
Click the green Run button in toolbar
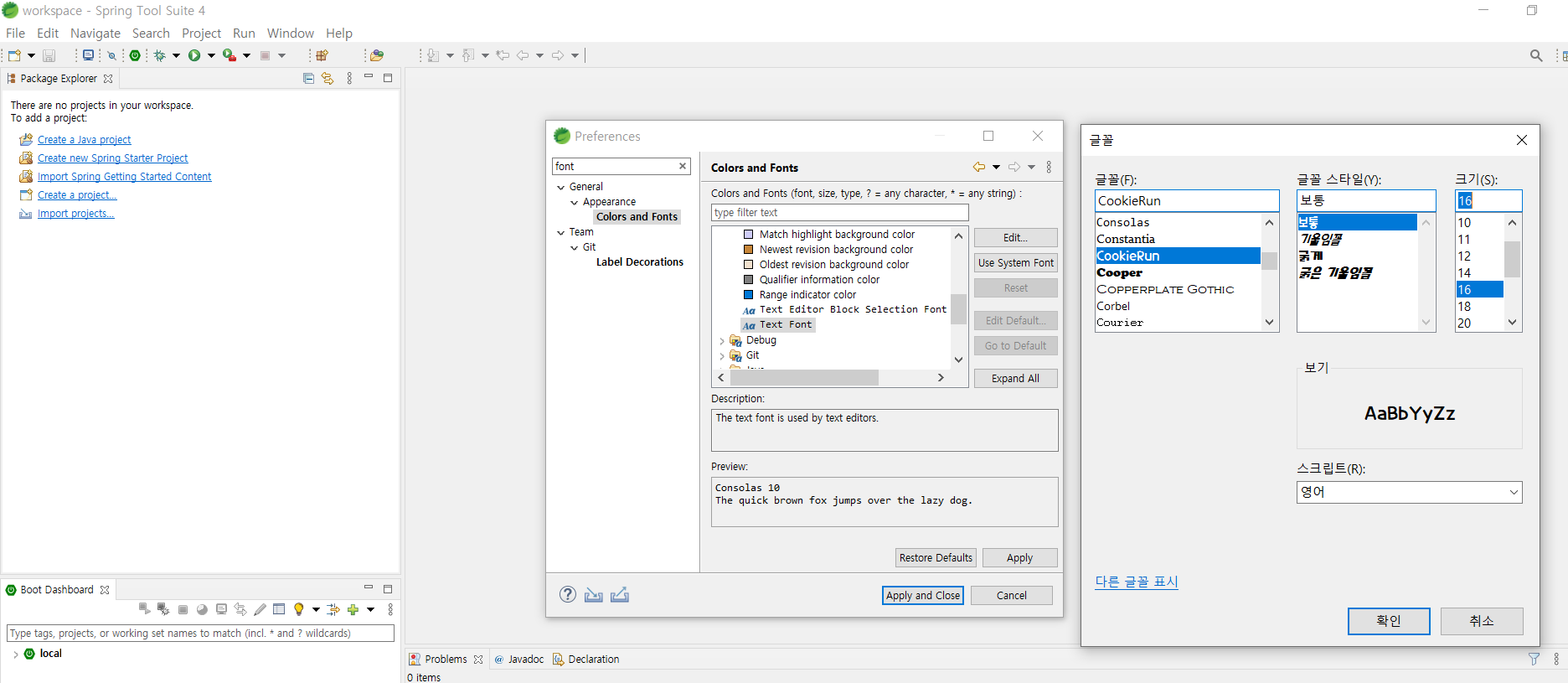click(194, 55)
